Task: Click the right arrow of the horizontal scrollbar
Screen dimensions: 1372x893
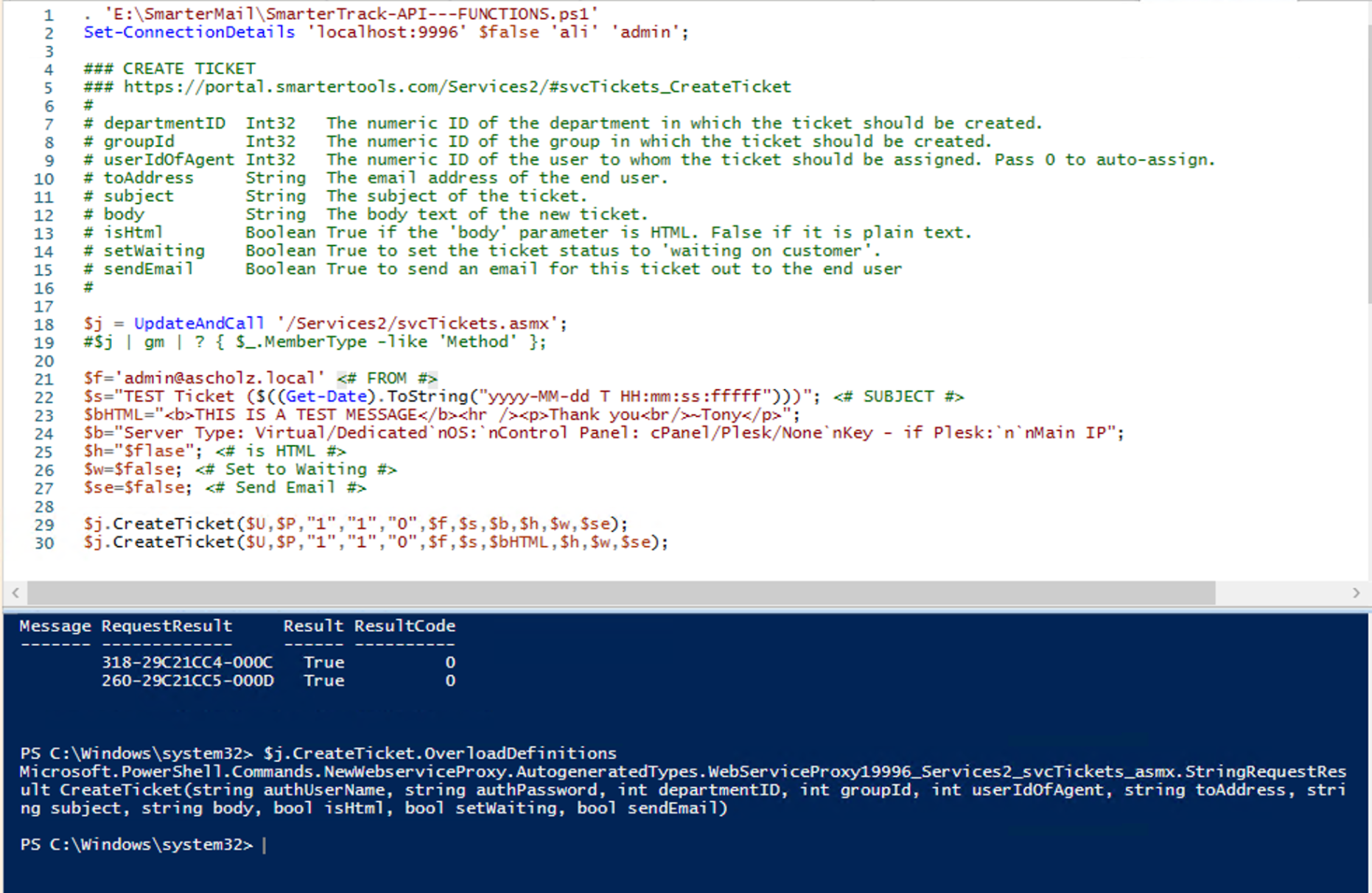Action: (x=1356, y=592)
